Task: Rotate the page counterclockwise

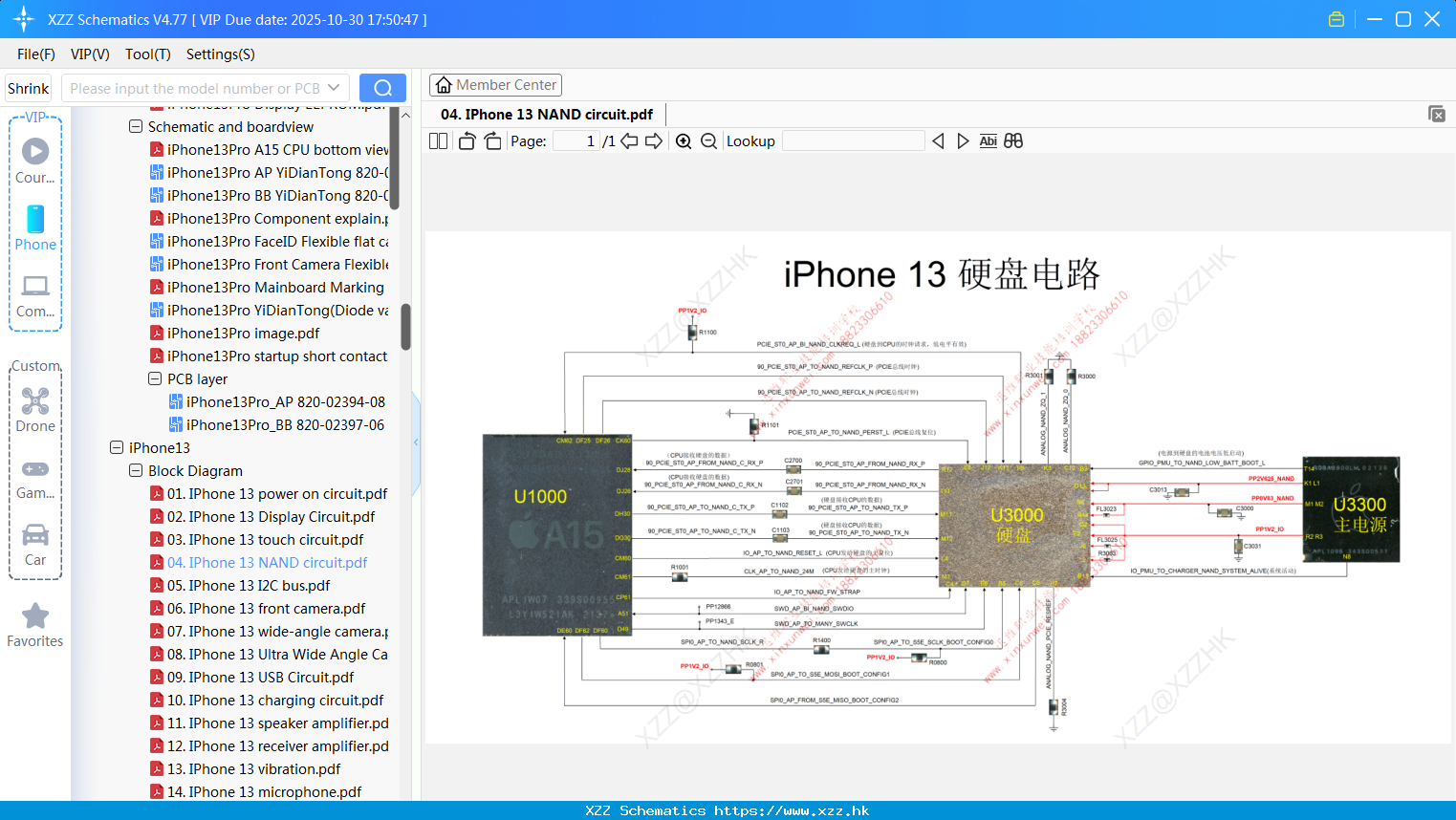Action: point(467,141)
